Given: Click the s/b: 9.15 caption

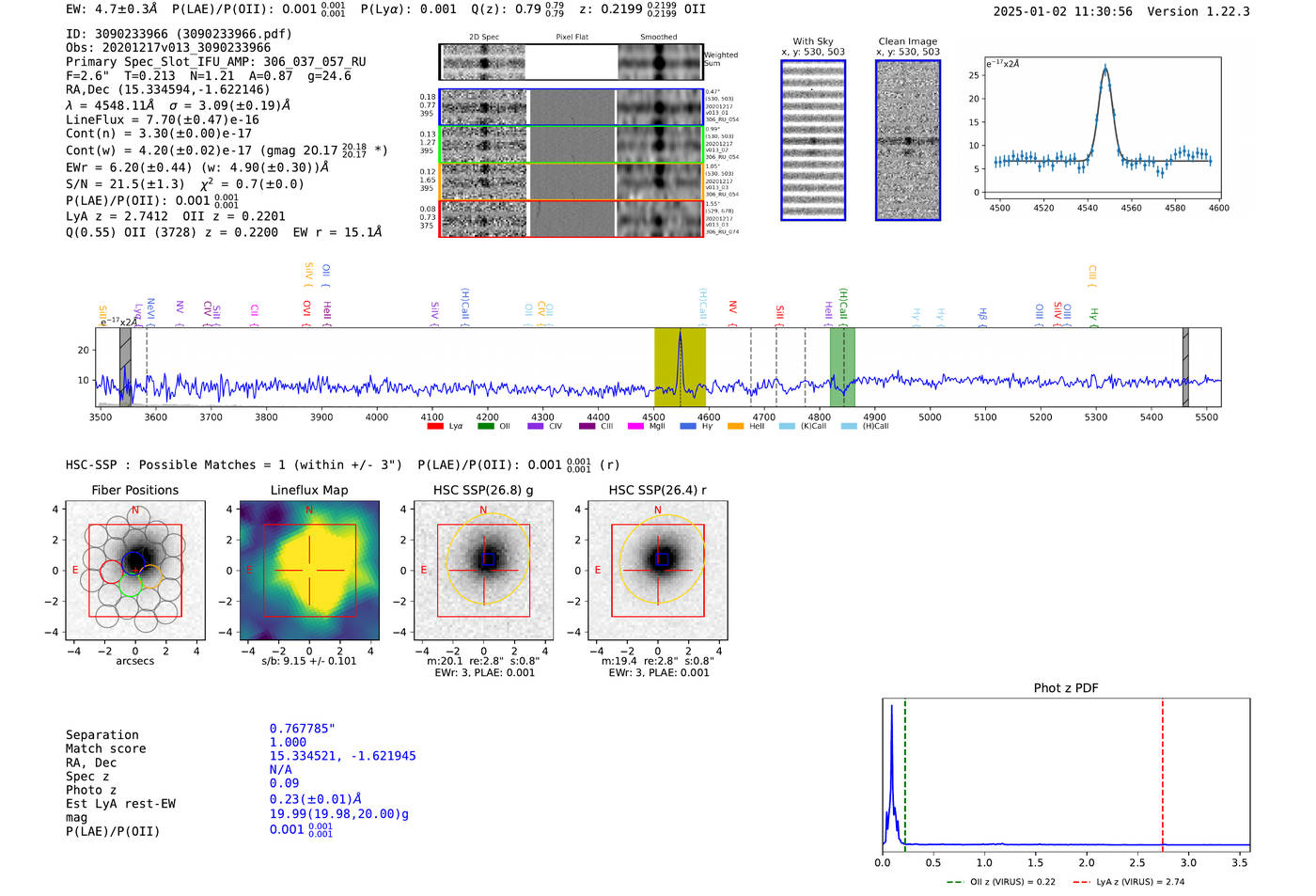Looking at the screenshot, I should click(x=309, y=661).
